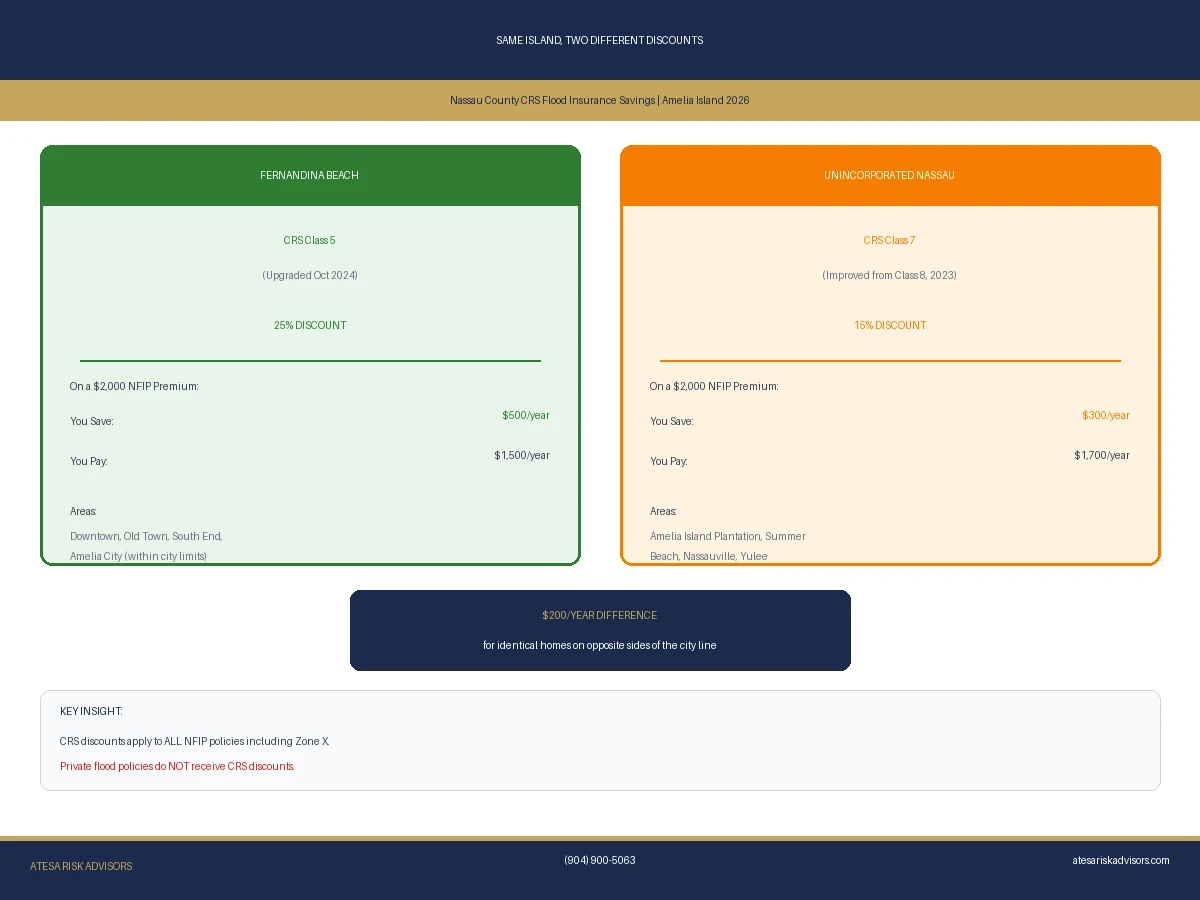Click the KEY INSIGHT heading
The image size is (1200, 900).
91,711
